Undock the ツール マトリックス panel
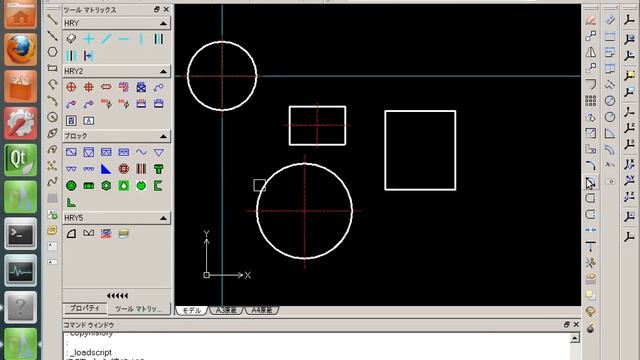This screenshot has width=640, height=360. tap(157, 9)
